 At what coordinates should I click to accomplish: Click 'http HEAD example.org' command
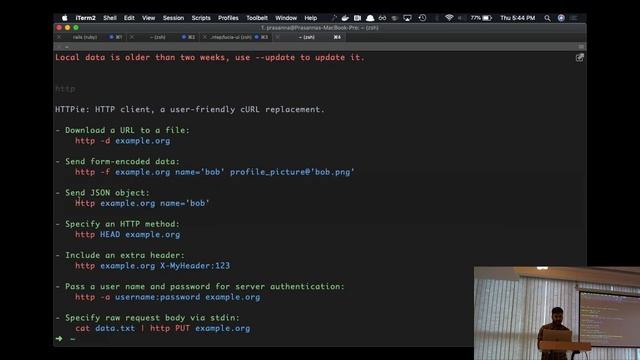pos(127,235)
